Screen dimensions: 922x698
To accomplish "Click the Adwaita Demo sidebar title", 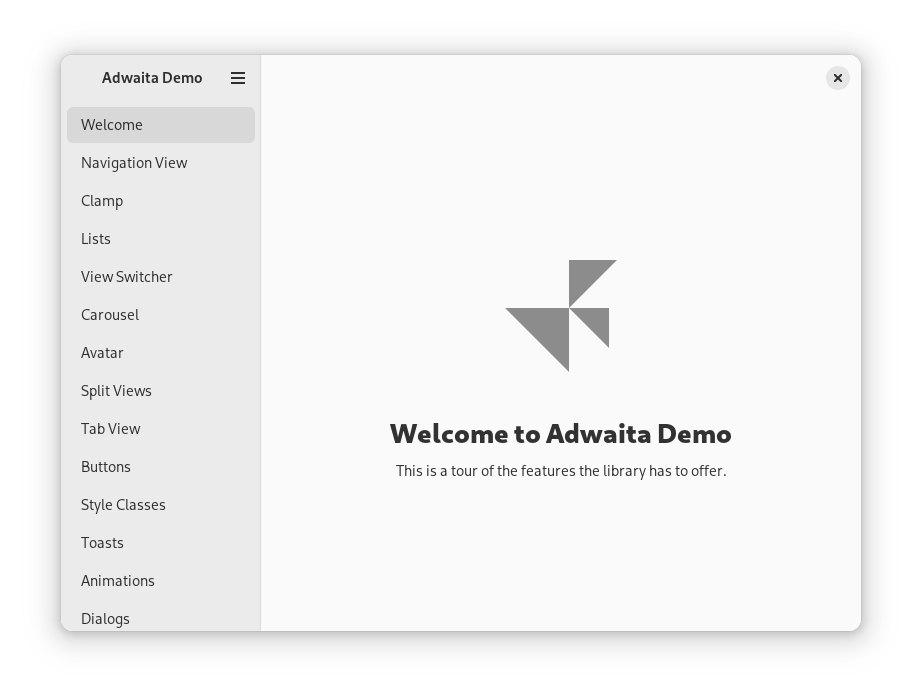I will [x=152, y=78].
